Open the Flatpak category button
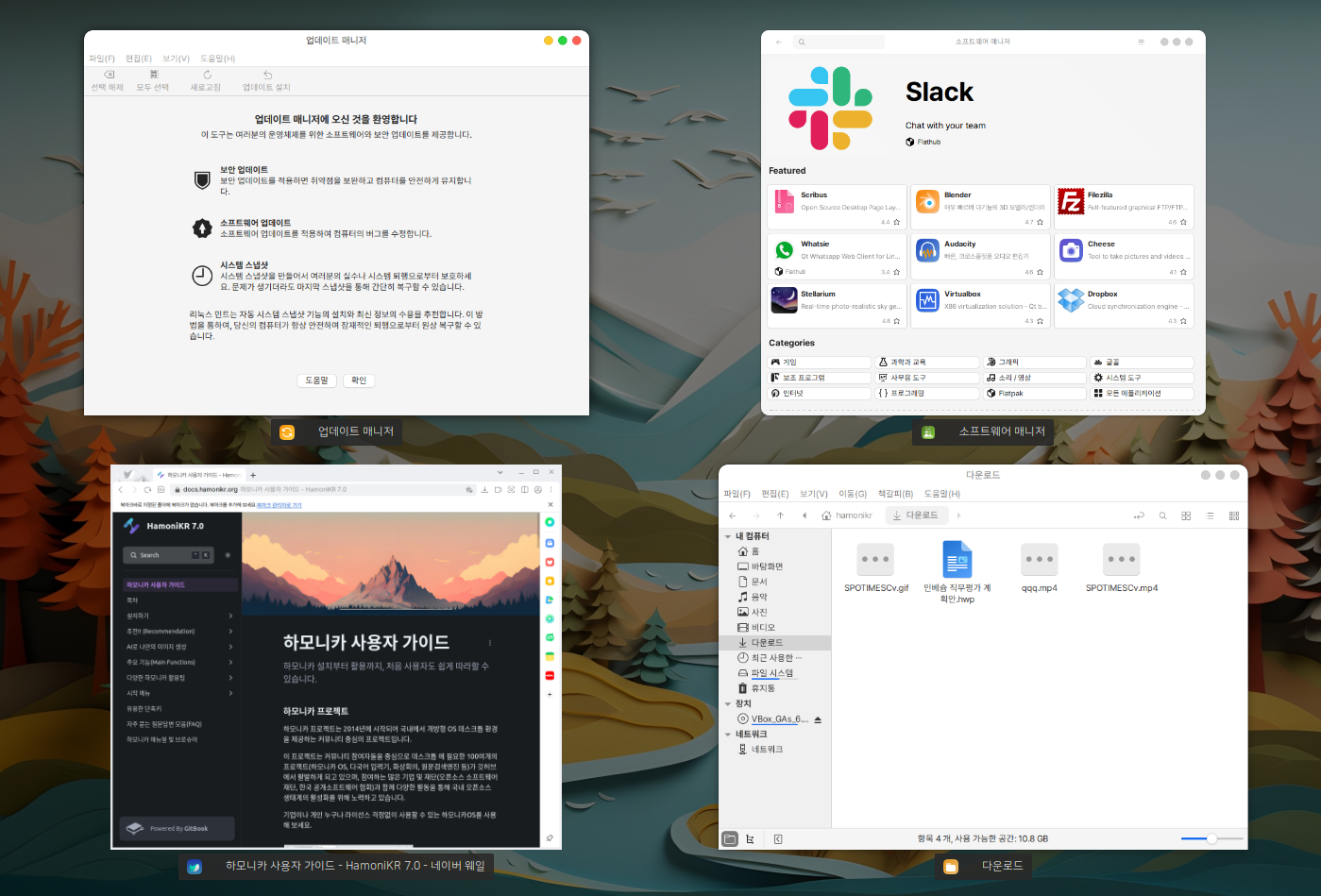 point(1035,393)
